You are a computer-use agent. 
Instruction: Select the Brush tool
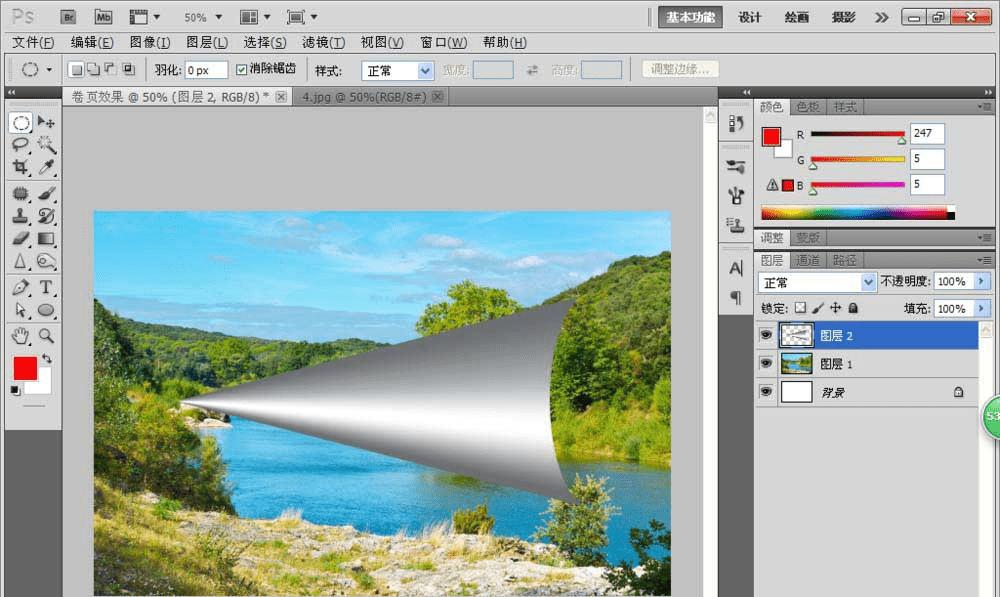[46, 193]
